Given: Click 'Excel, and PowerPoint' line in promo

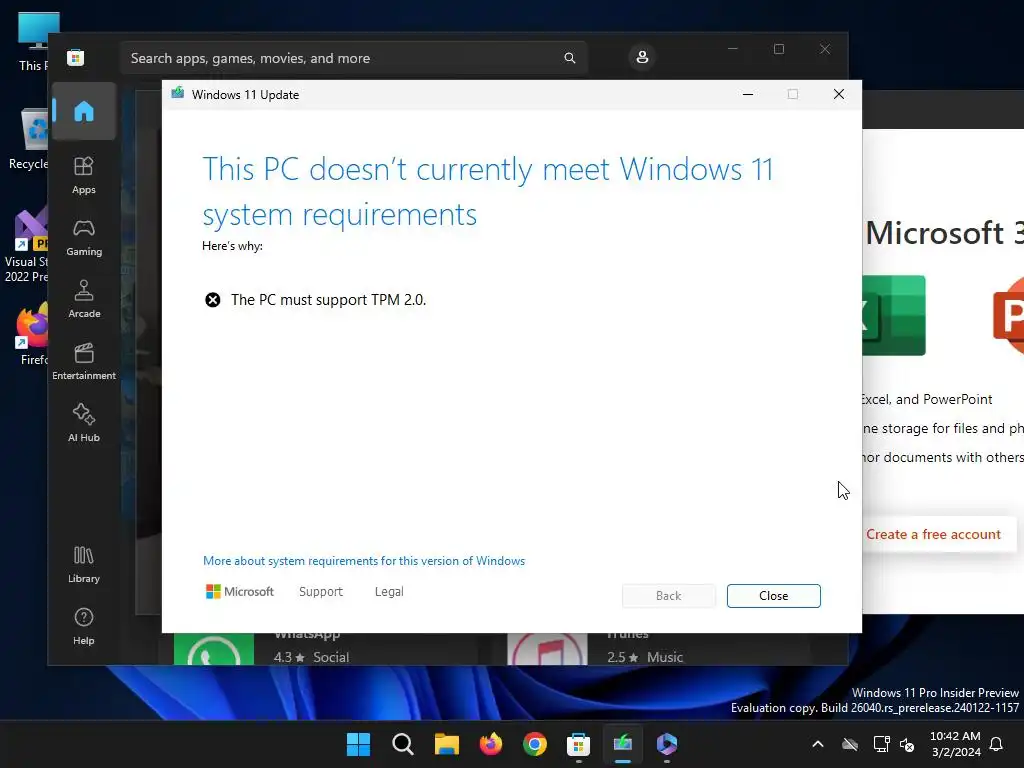Looking at the screenshot, I should click(927, 399).
